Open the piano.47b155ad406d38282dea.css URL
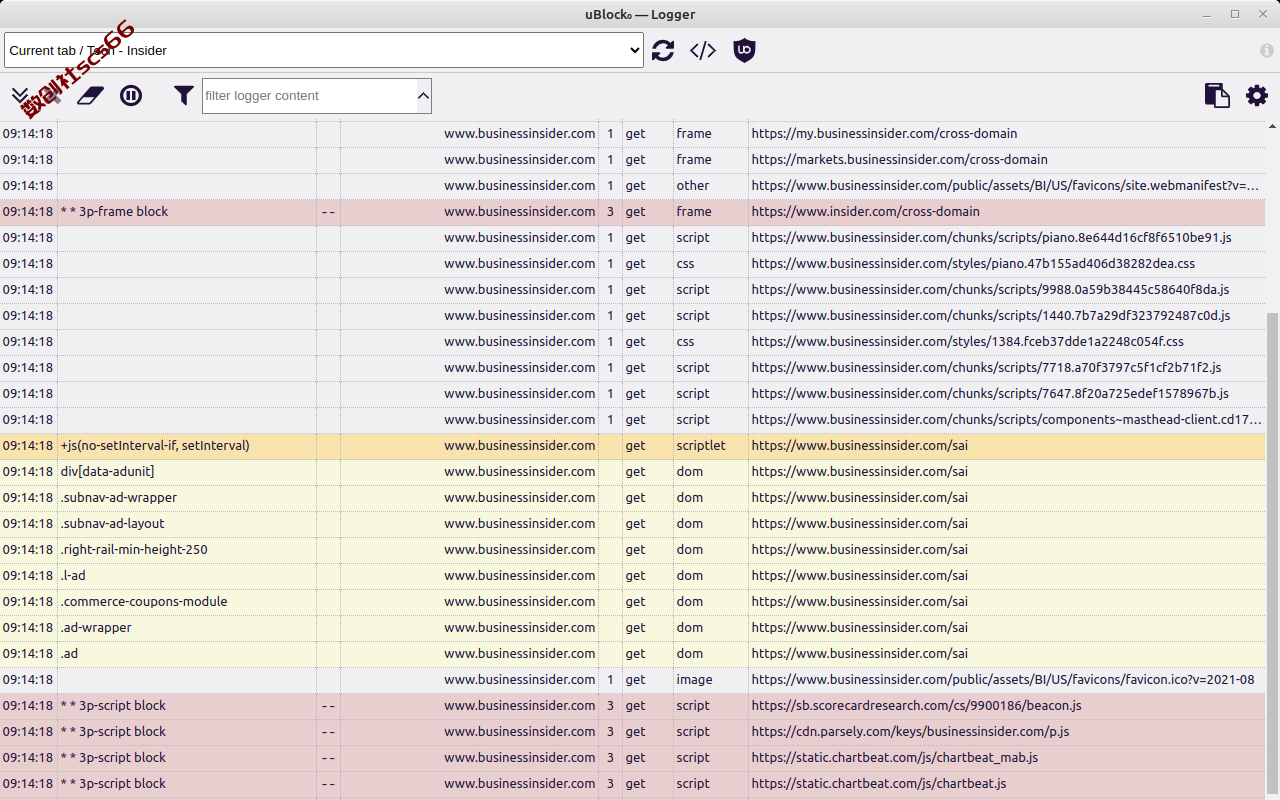The height and width of the screenshot is (800, 1280). click(973, 264)
